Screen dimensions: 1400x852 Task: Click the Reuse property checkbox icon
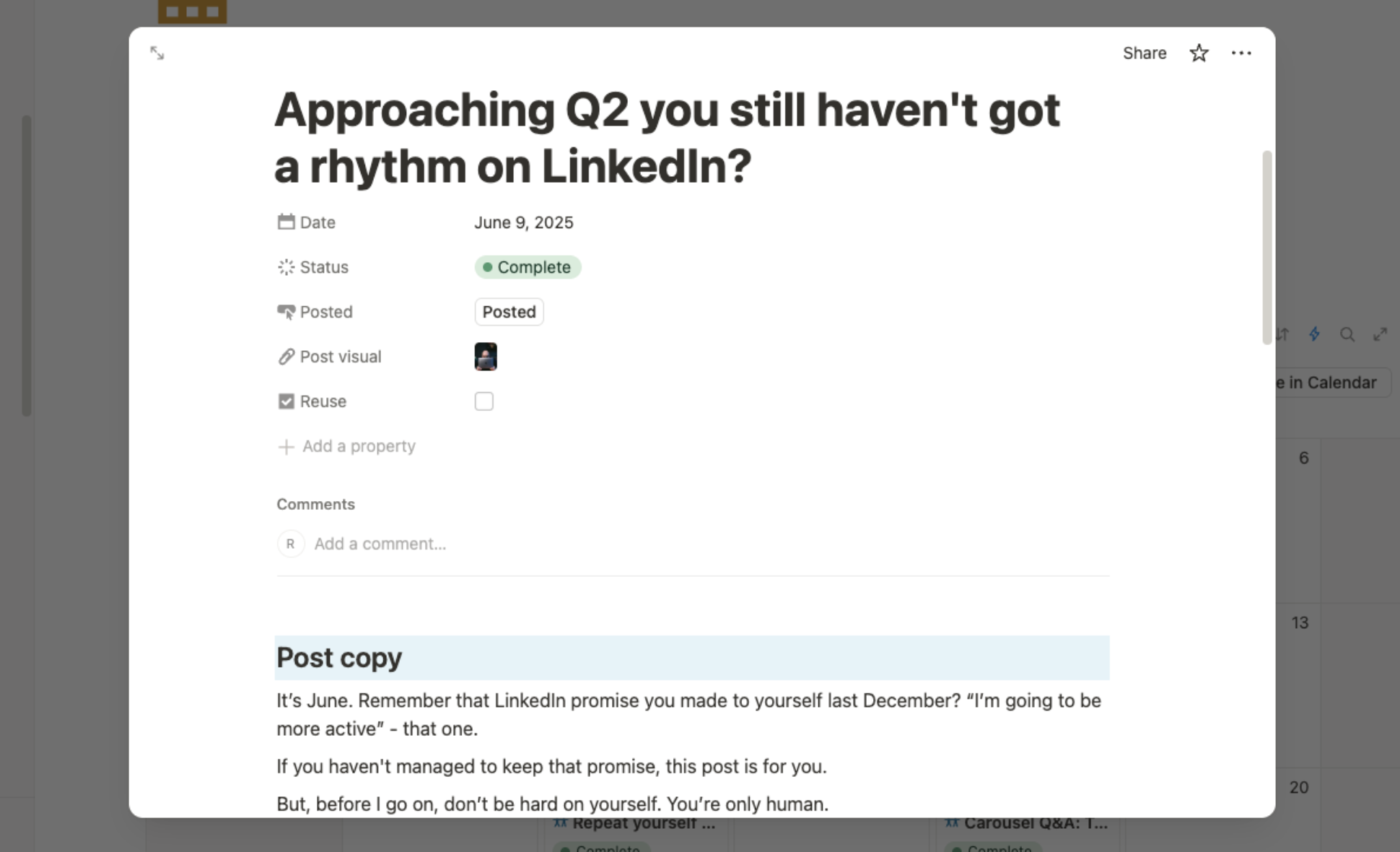point(286,401)
